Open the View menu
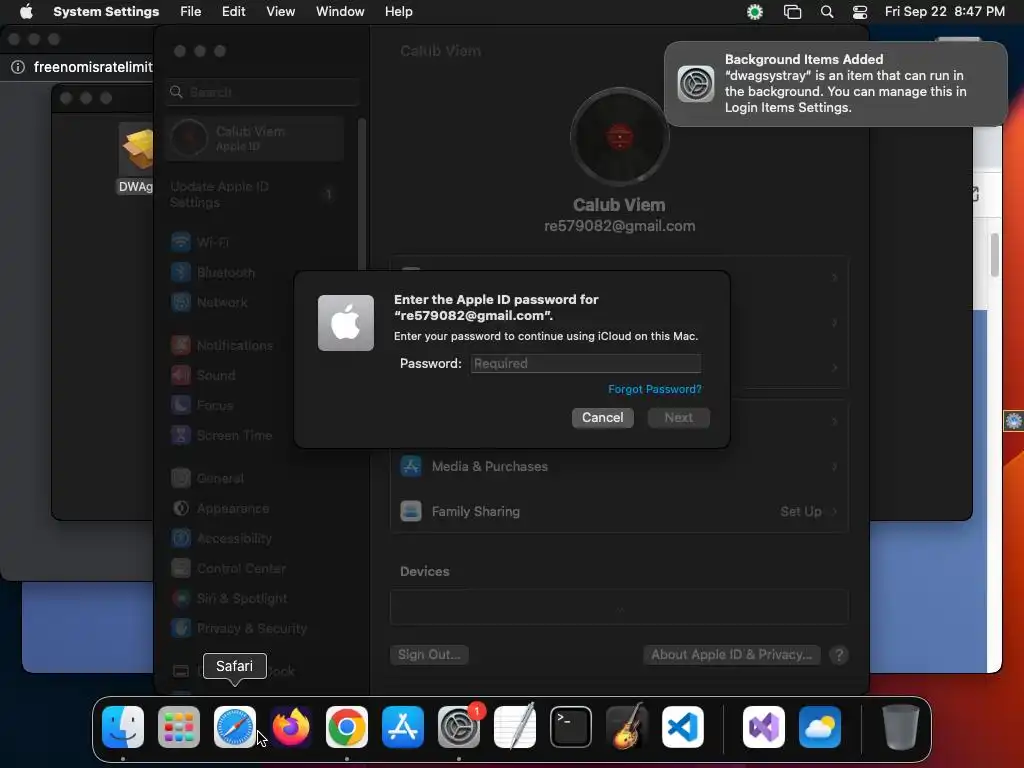Screen dimensions: 1024x768 point(281,12)
